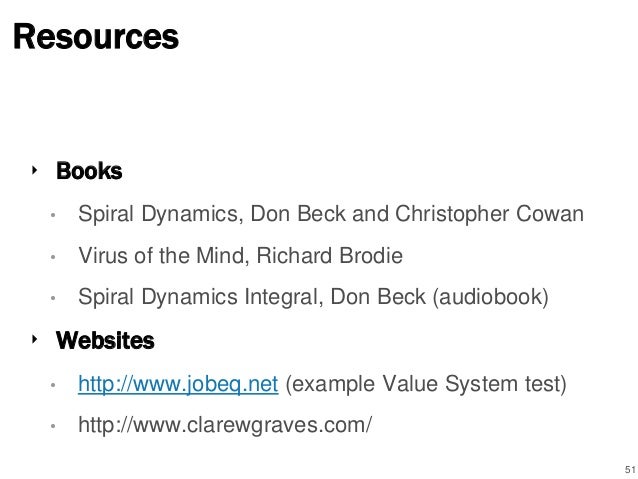Expand the arrow bullet beside Books
The width and height of the screenshot is (638, 479).
(34, 170)
